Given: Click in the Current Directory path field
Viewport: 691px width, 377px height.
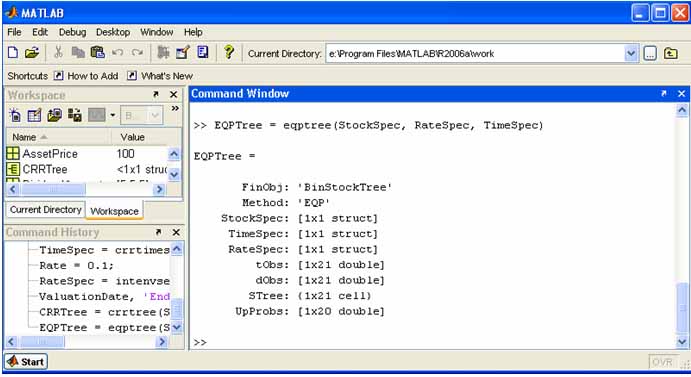Looking at the screenshot, I should 475,54.
